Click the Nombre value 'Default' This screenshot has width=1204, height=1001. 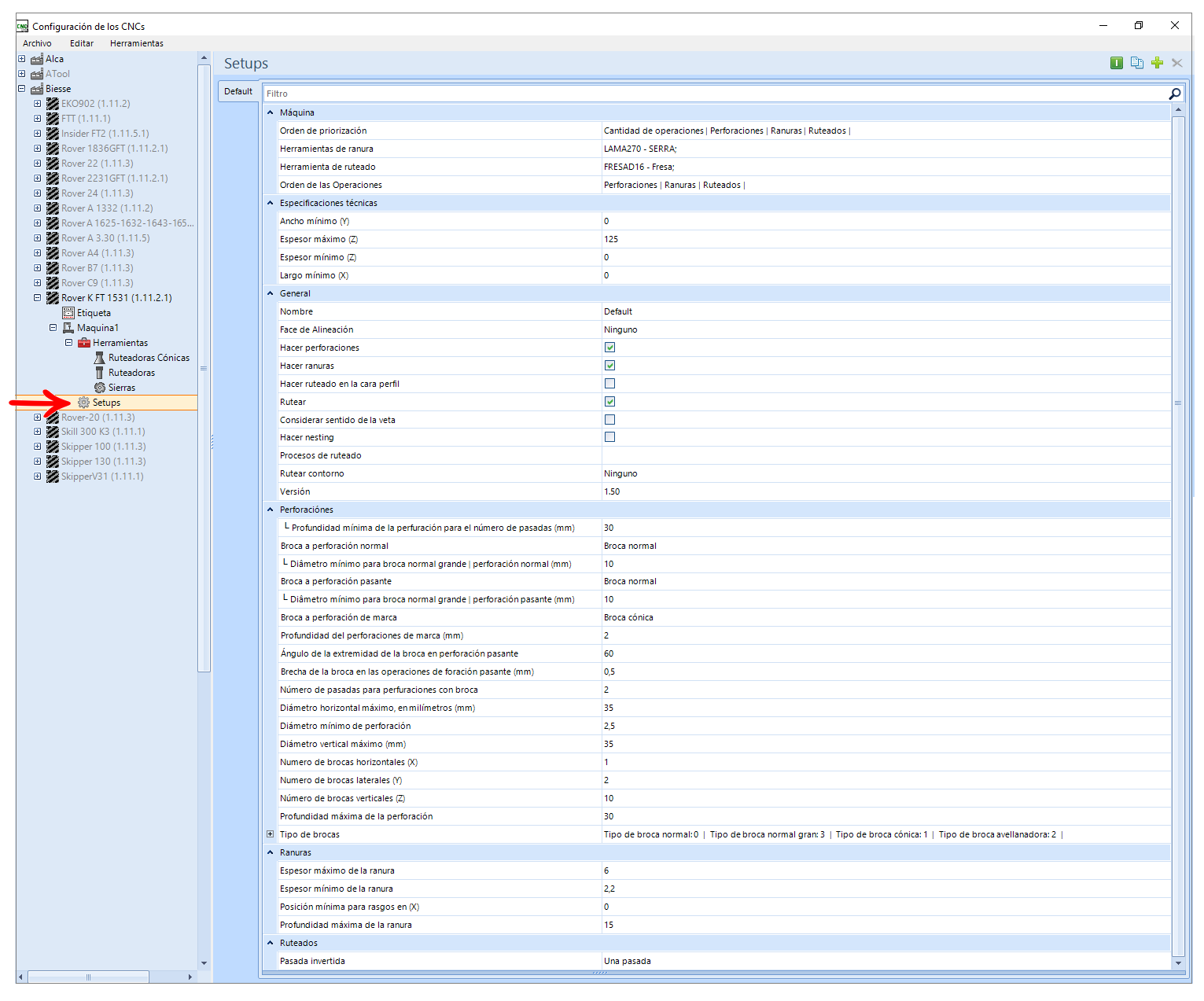(x=618, y=311)
